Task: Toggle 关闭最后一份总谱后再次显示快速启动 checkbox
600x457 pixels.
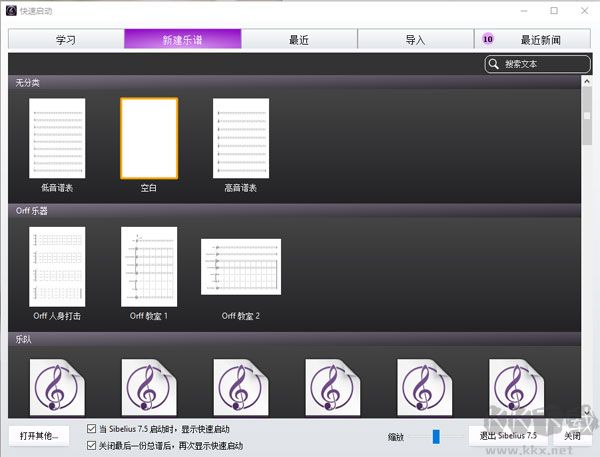Action: coord(93,445)
